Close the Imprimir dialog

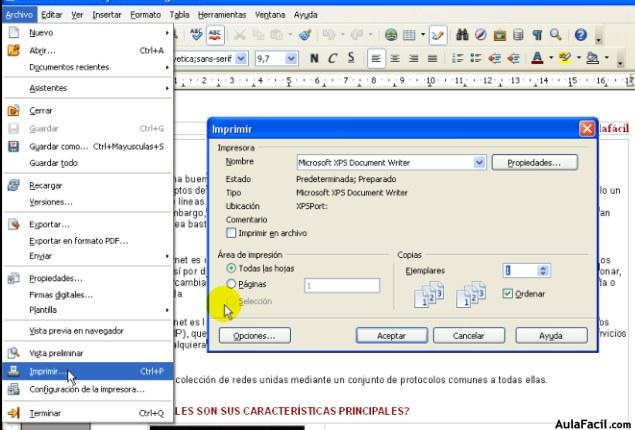(x=587, y=129)
